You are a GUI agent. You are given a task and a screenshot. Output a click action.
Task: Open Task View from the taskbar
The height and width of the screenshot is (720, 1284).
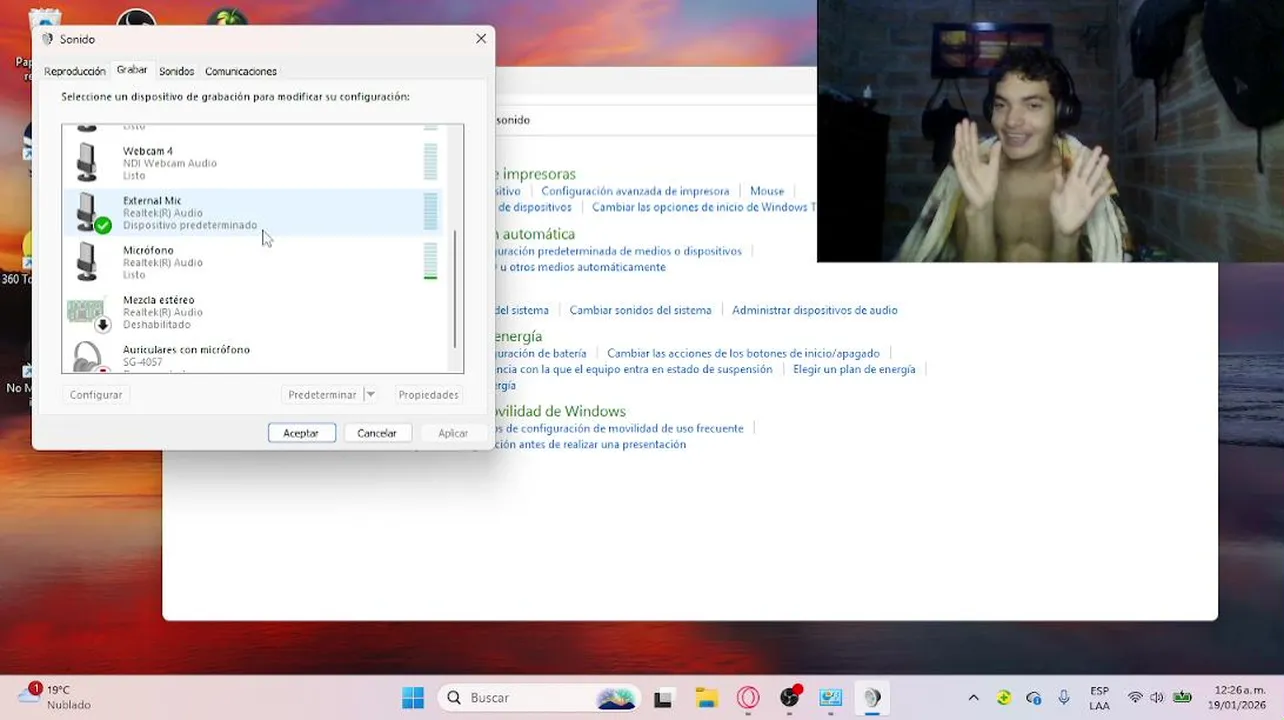click(x=663, y=698)
